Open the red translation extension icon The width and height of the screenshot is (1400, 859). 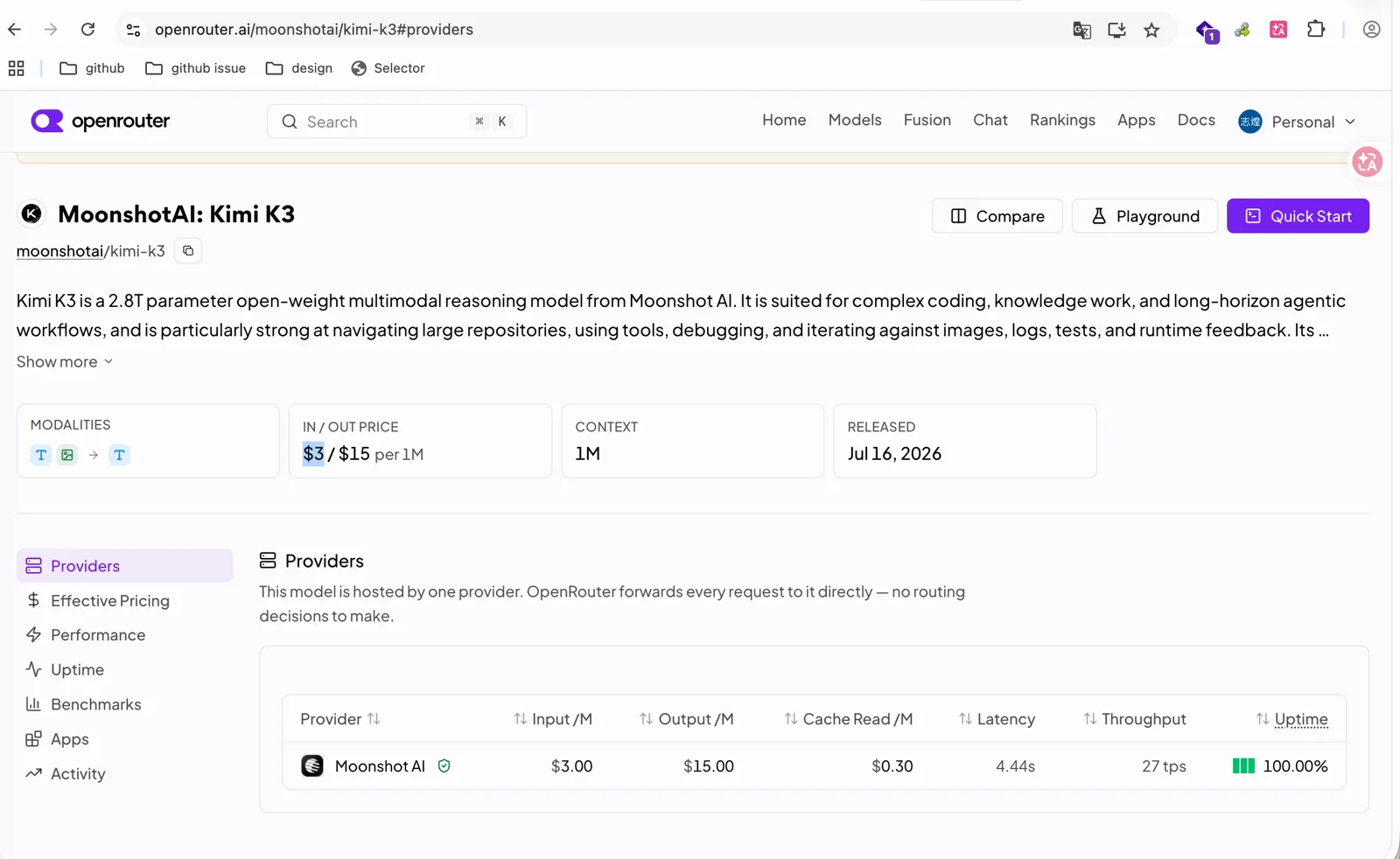point(1278,30)
